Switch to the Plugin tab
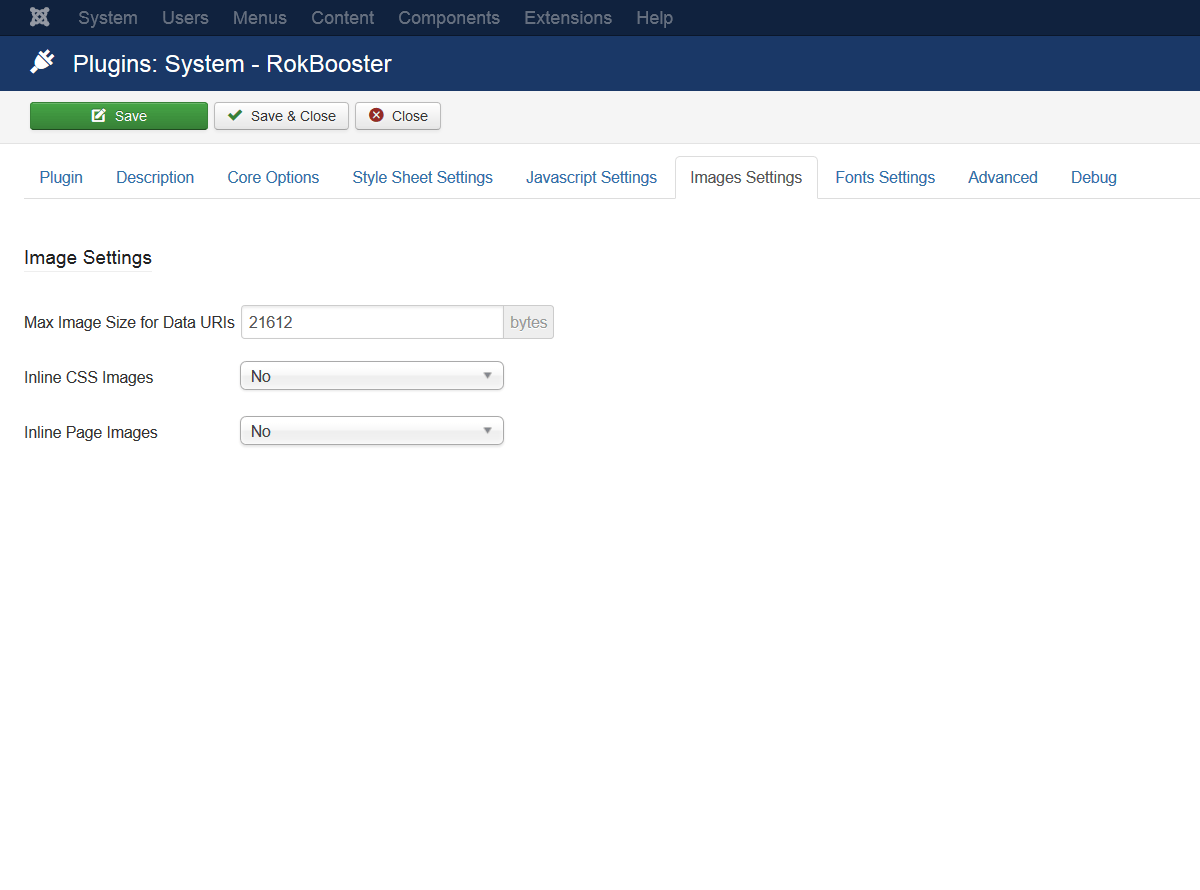Image resolution: width=1200 pixels, height=890 pixels. pos(61,177)
